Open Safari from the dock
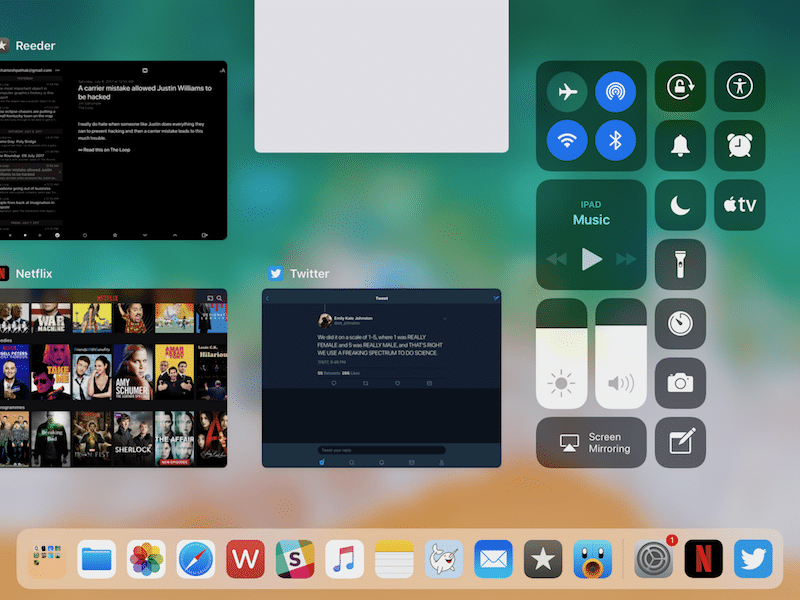This screenshot has width=800, height=600. pos(196,559)
